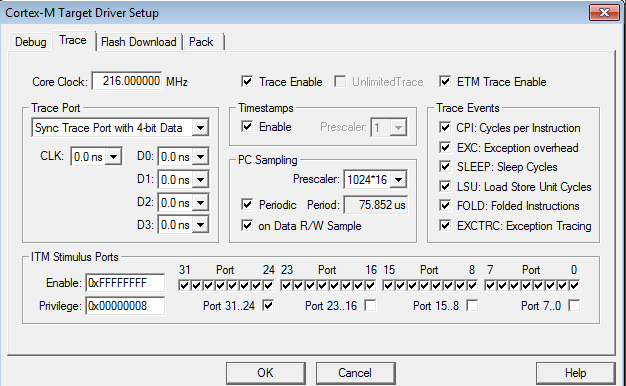Toggle Port 31..24 privilege checkbox
Image resolution: width=626 pixels, height=386 pixels.
[268, 306]
